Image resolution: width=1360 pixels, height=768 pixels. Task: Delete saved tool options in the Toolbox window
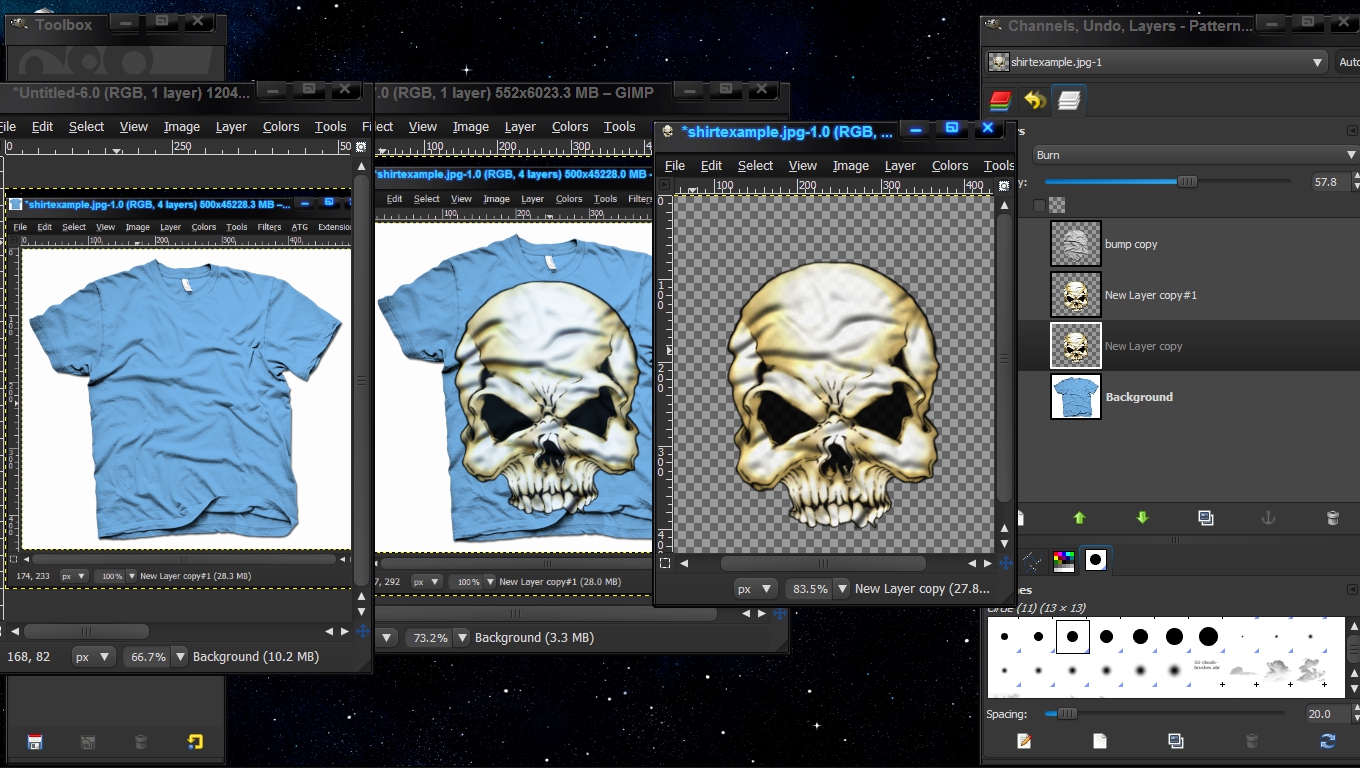141,742
